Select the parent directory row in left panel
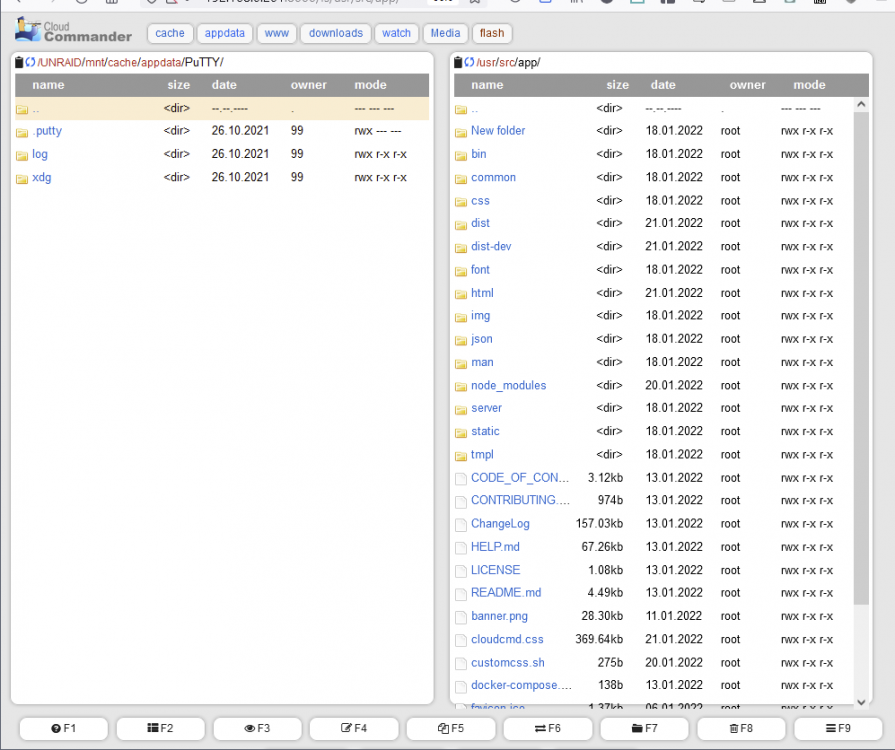The width and height of the screenshot is (895, 750). point(222,108)
